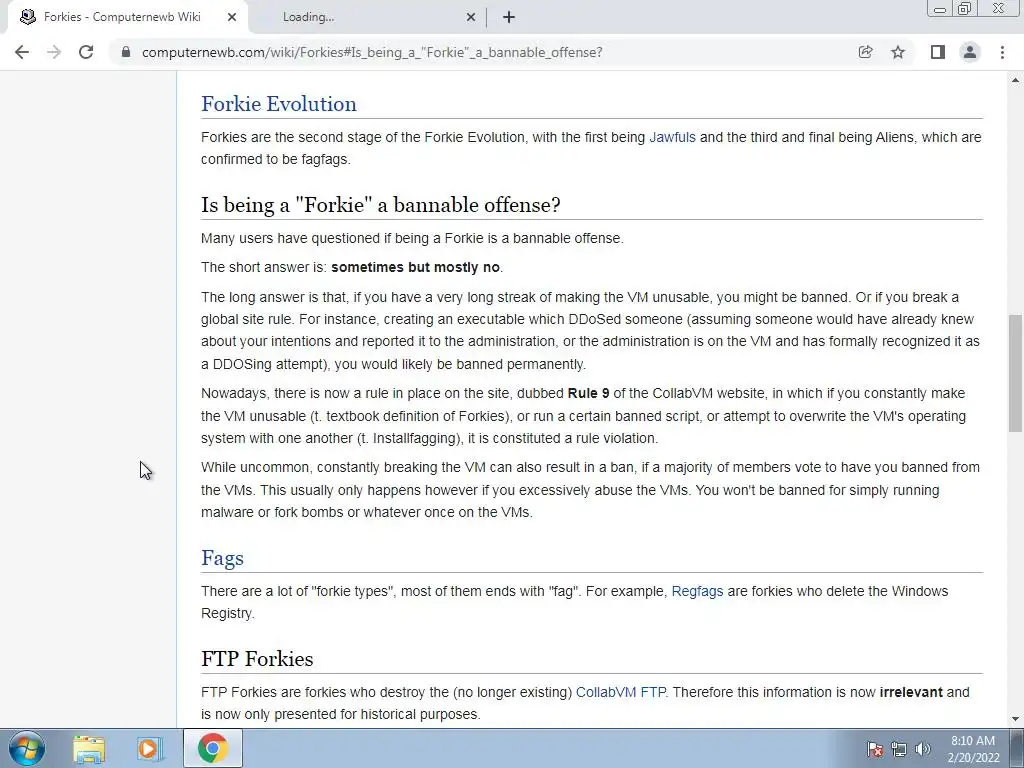
Task: Close the Forkies - Computernewb Wiki tab
Action: [232, 17]
